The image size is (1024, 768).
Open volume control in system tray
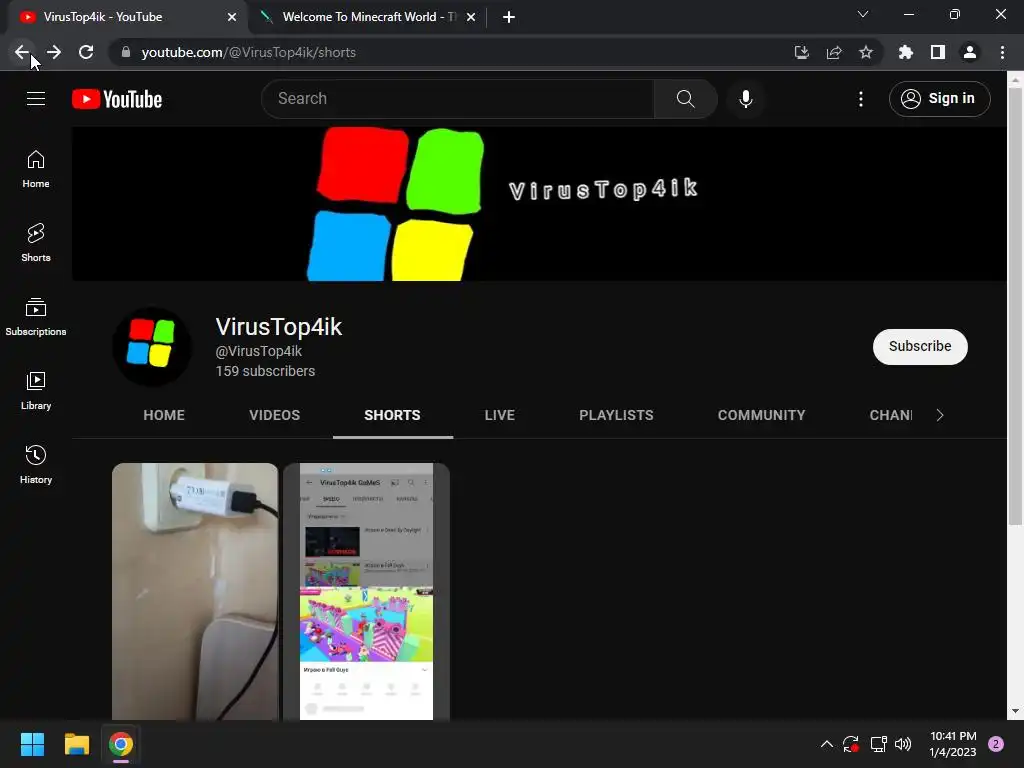[x=903, y=744]
